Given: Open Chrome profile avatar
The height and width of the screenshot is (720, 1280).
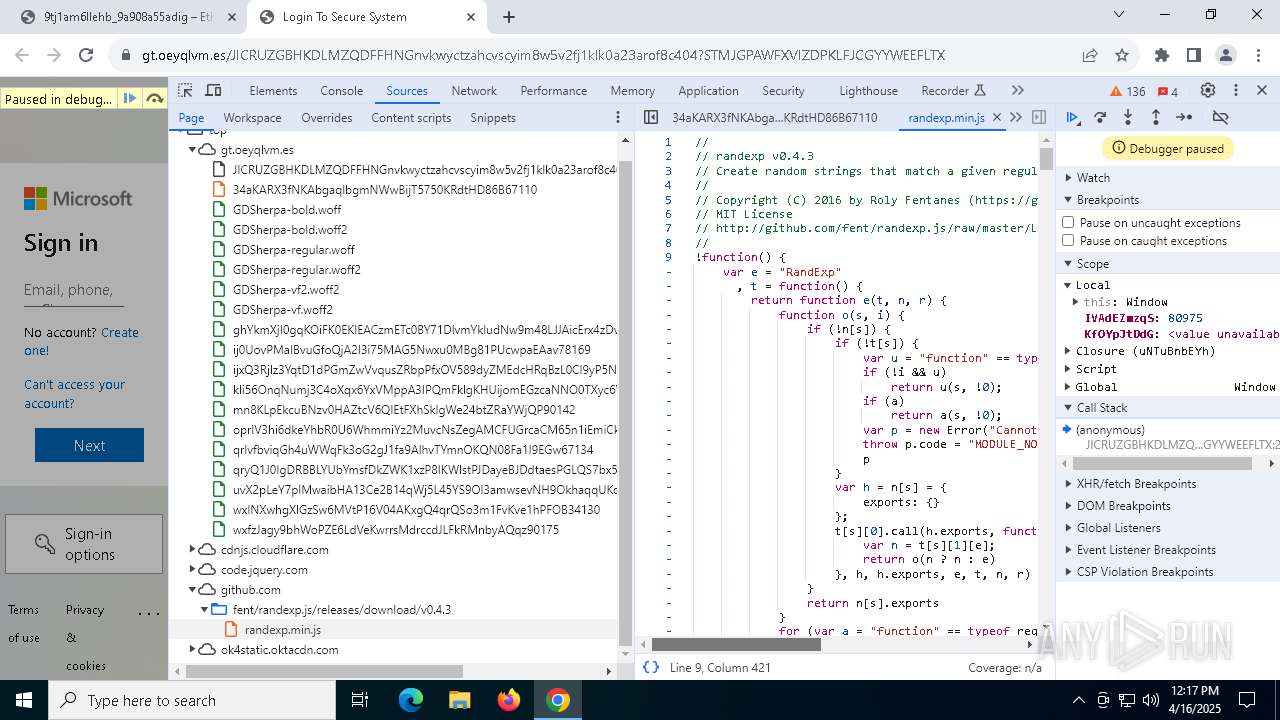Looking at the screenshot, I should [1226, 55].
